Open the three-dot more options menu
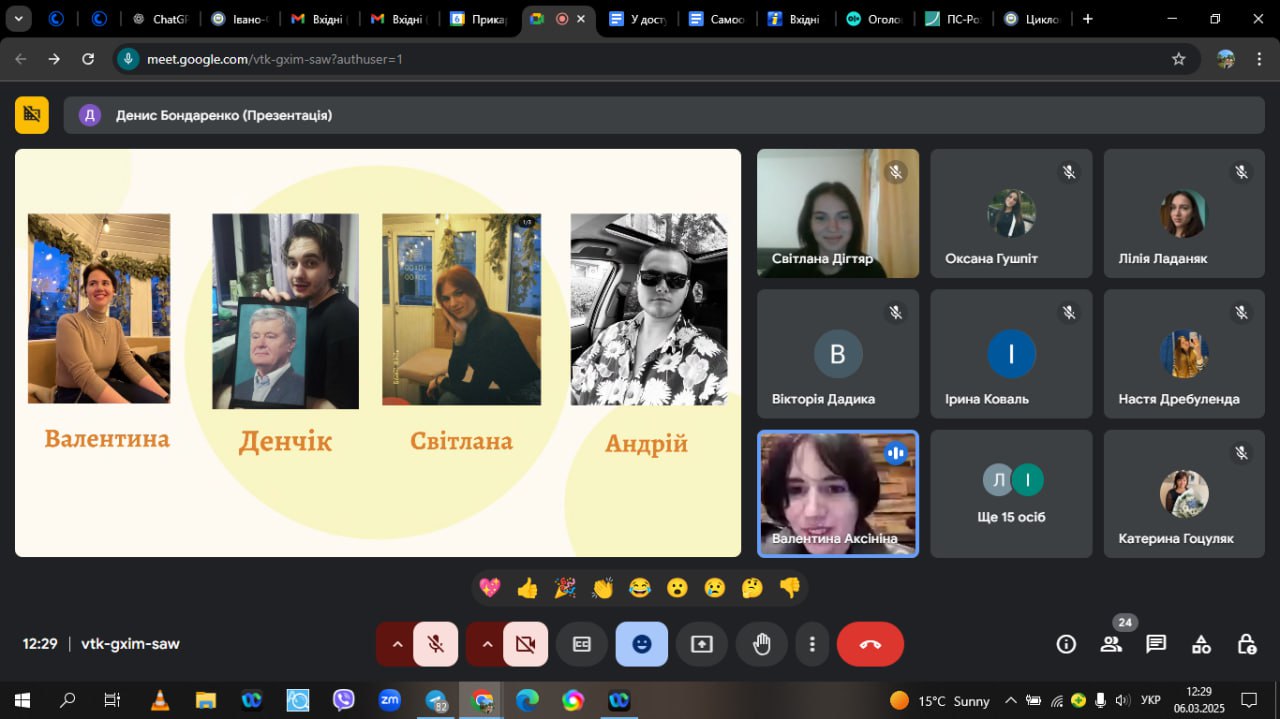The height and width of the screenshot is (719, 1280). click(812, 644)
